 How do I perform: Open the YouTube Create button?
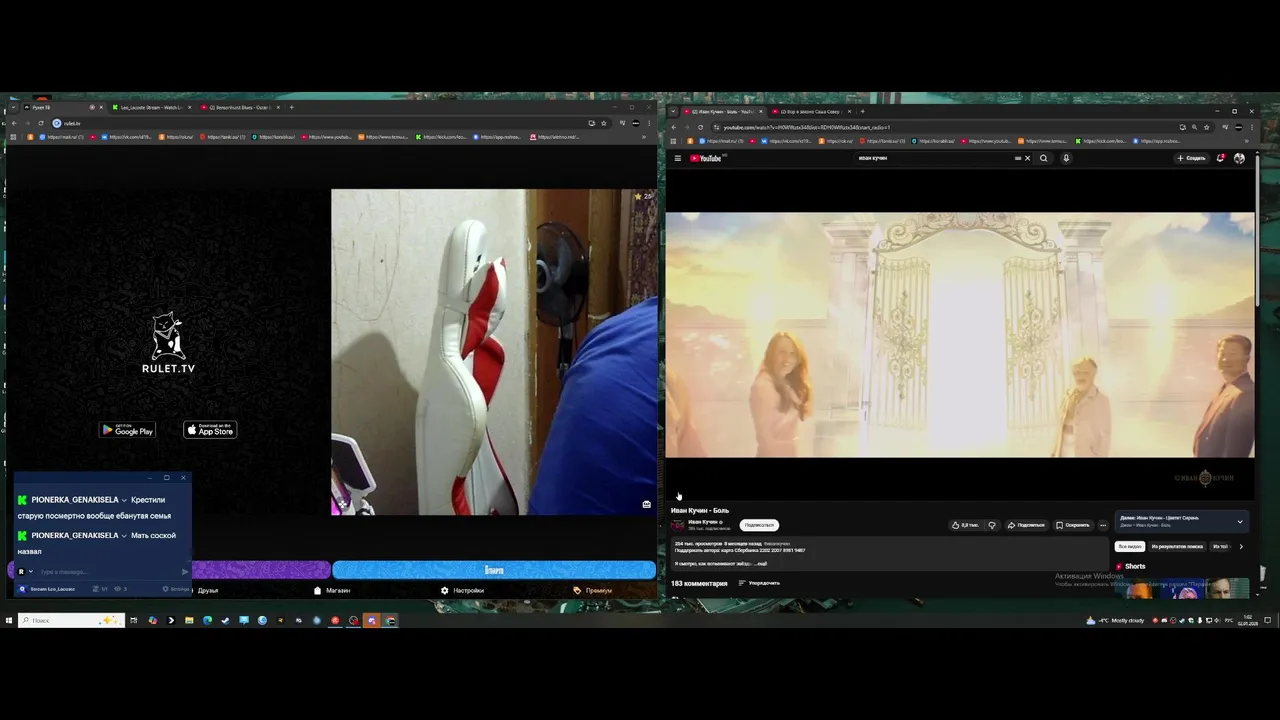pyautogui.click(x=1191, y=158)
